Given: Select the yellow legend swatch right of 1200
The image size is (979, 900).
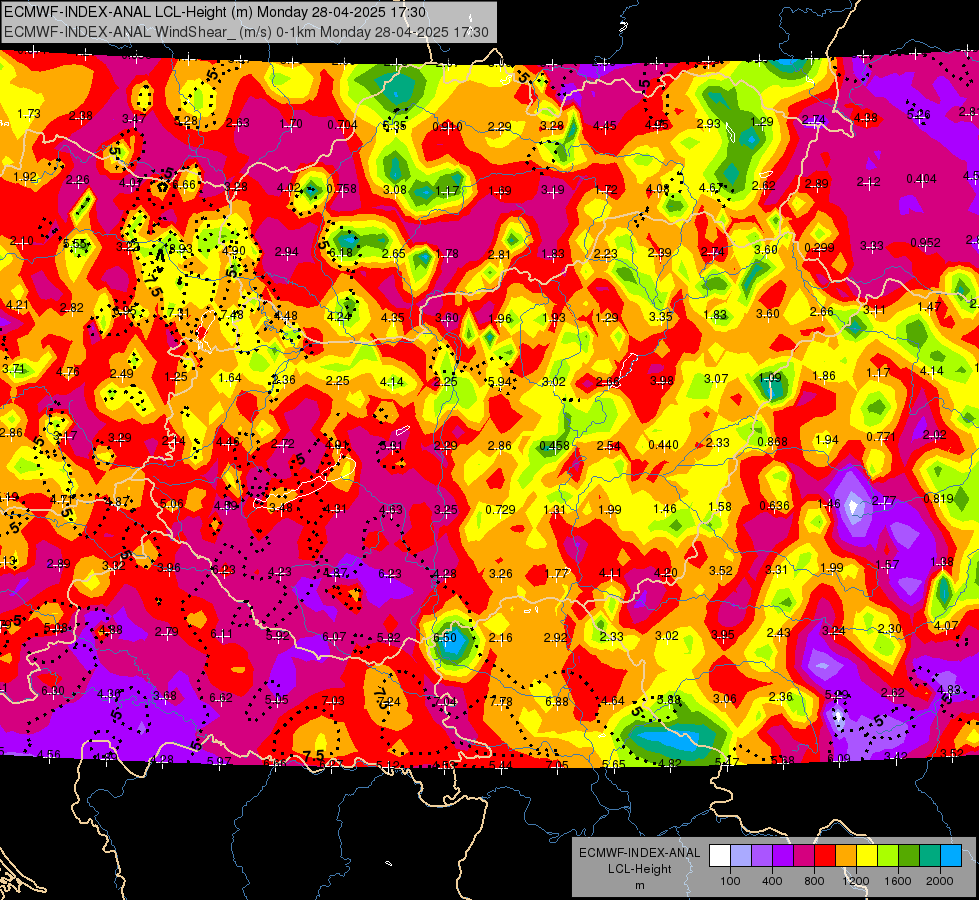Looking at the screenshot, I should click(x=867, y=856).
